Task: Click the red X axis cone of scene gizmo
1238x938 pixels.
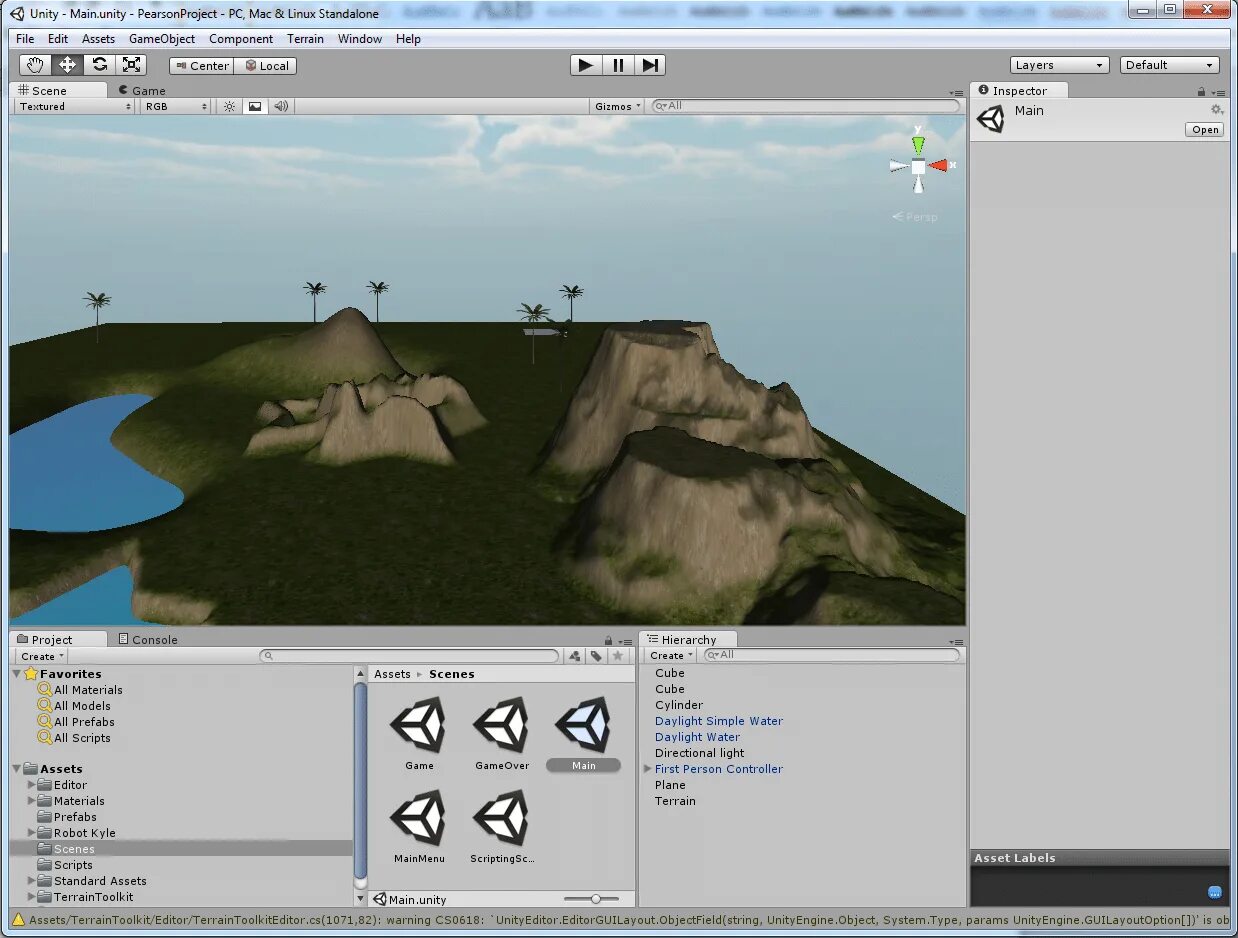Action: pos(938,165)
